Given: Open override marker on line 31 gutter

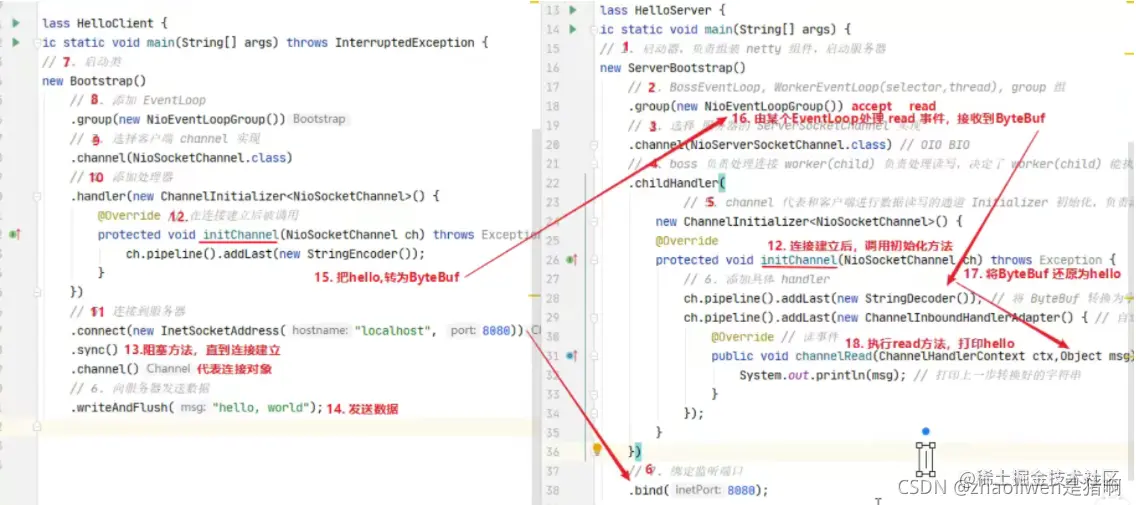Looking at the screenshot, I should click(572, 356).
